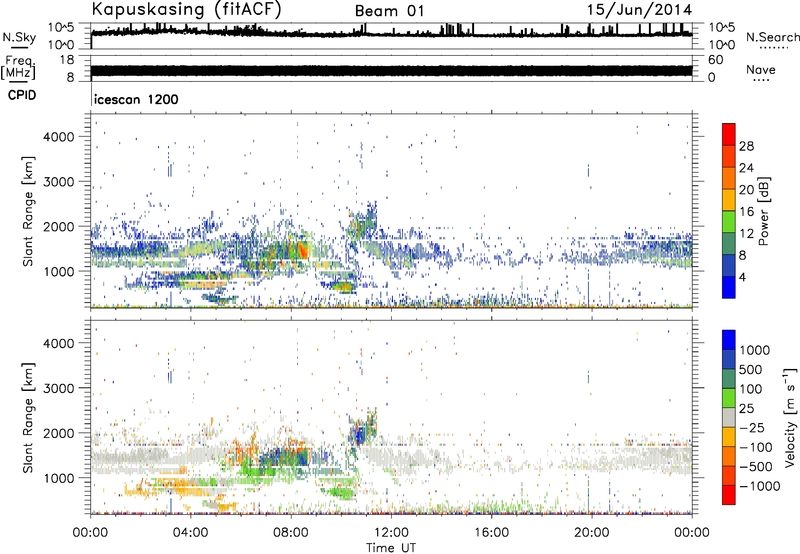Click the date 15/Jun/2014
The height and width of the screenshot is (554, 800).
coord(639,10)
